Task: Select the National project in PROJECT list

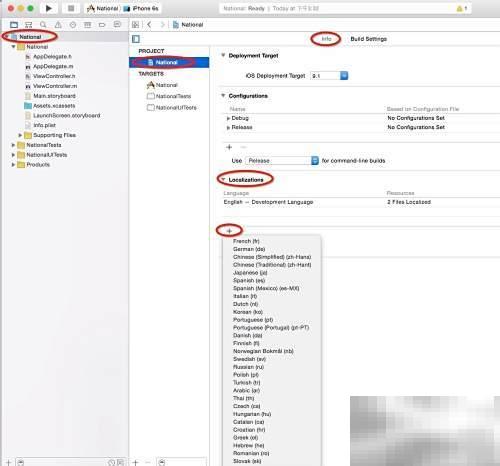Action: coord(169,62)
